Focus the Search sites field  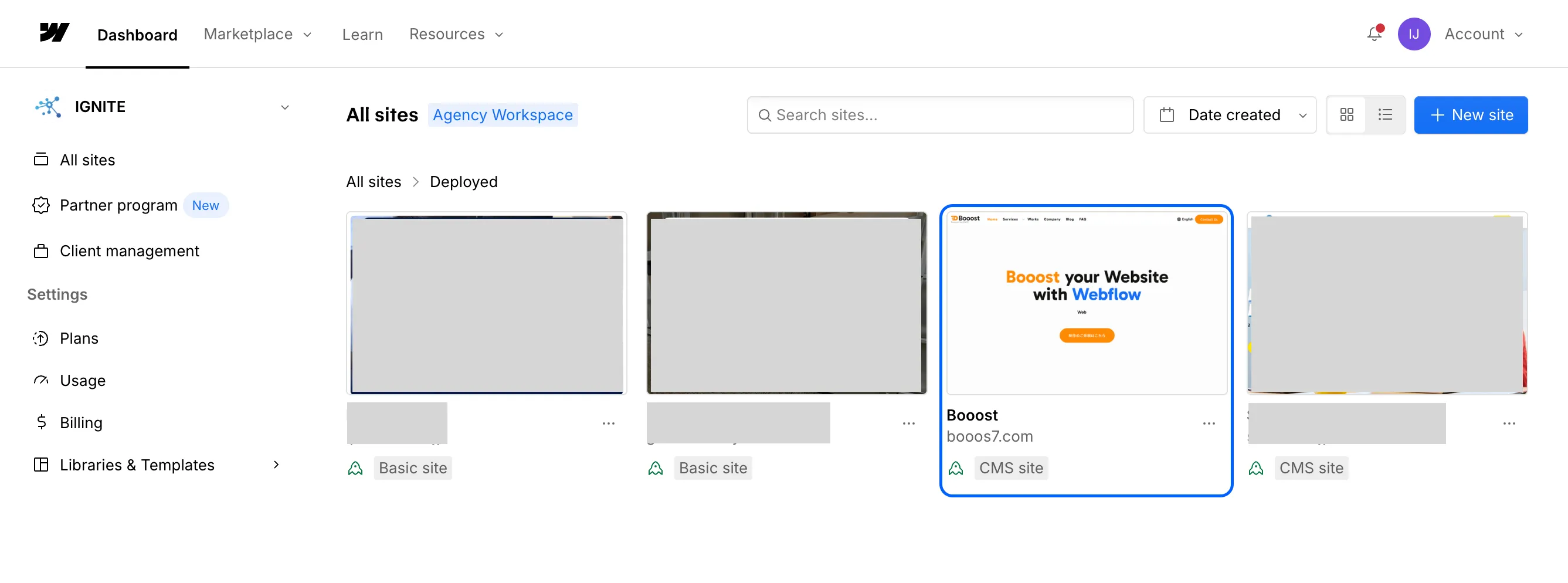point(940,114)
